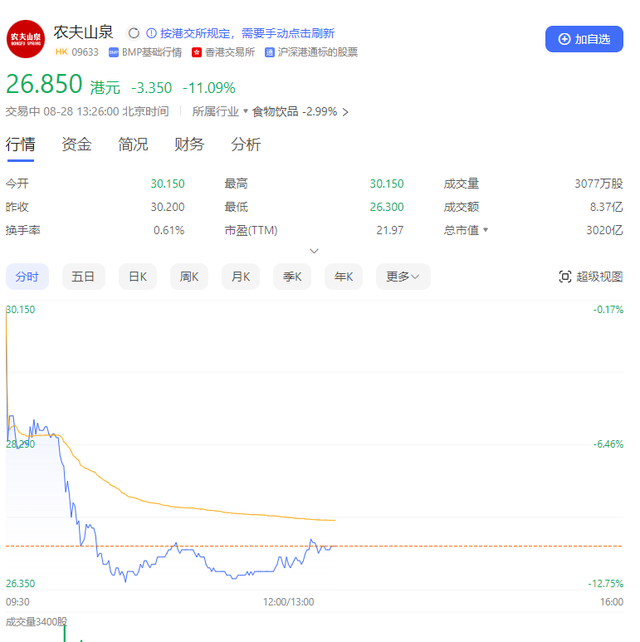Click the 昨收 value 30.200
The width and height of the screenshot is (640, 642).
pyautogui.click(x=167, y=207)
